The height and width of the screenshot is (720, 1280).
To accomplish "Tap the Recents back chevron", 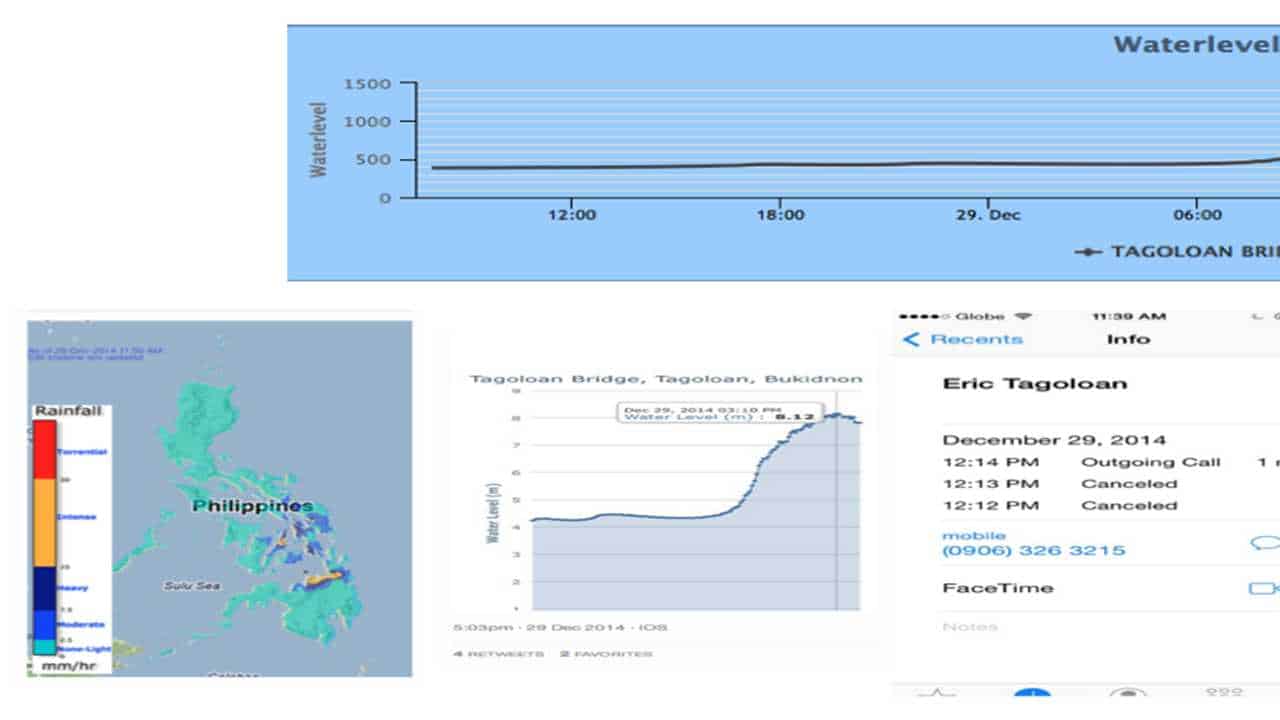I will (911, 340).
